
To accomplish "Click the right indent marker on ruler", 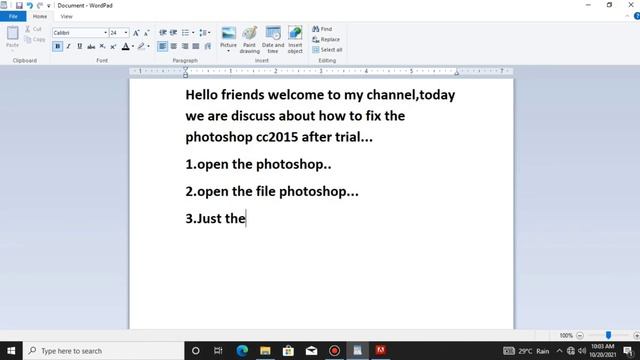I will click(457, 73).
